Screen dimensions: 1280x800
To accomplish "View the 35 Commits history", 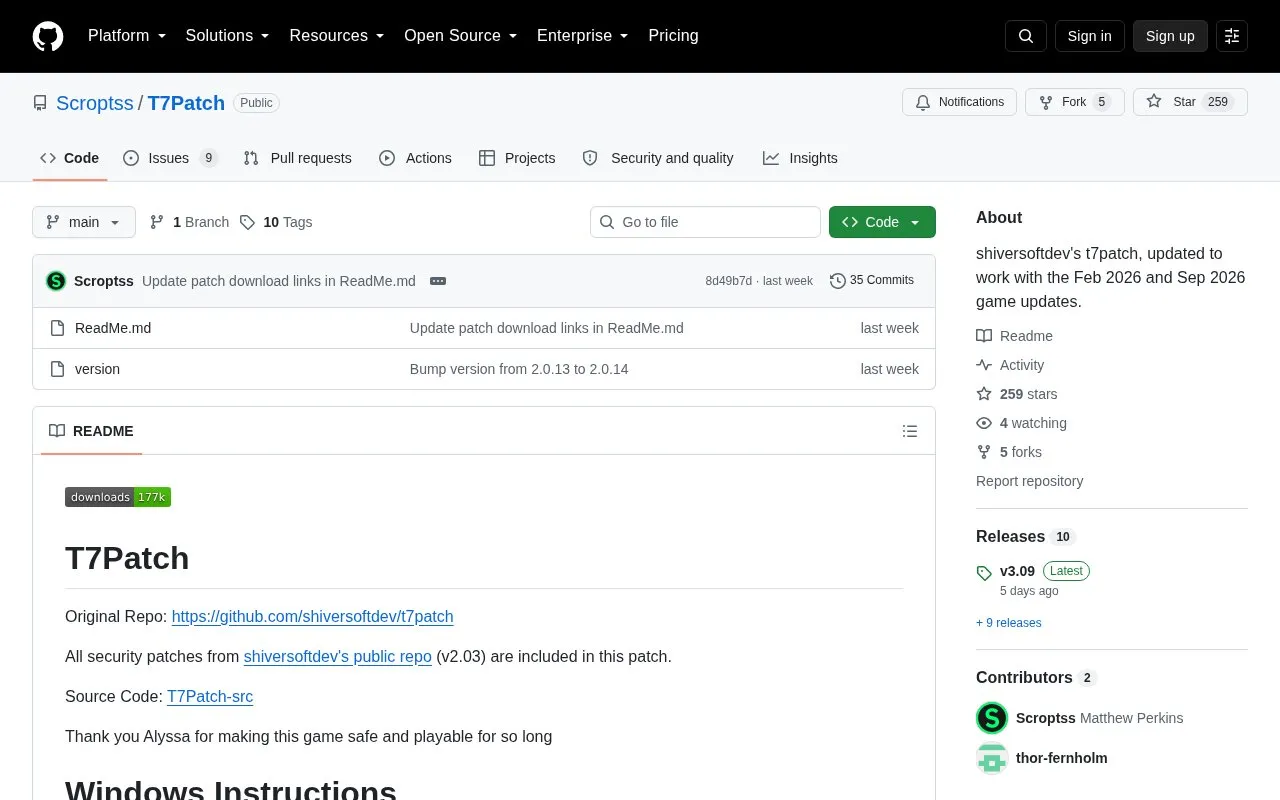I will click(872, 281).
